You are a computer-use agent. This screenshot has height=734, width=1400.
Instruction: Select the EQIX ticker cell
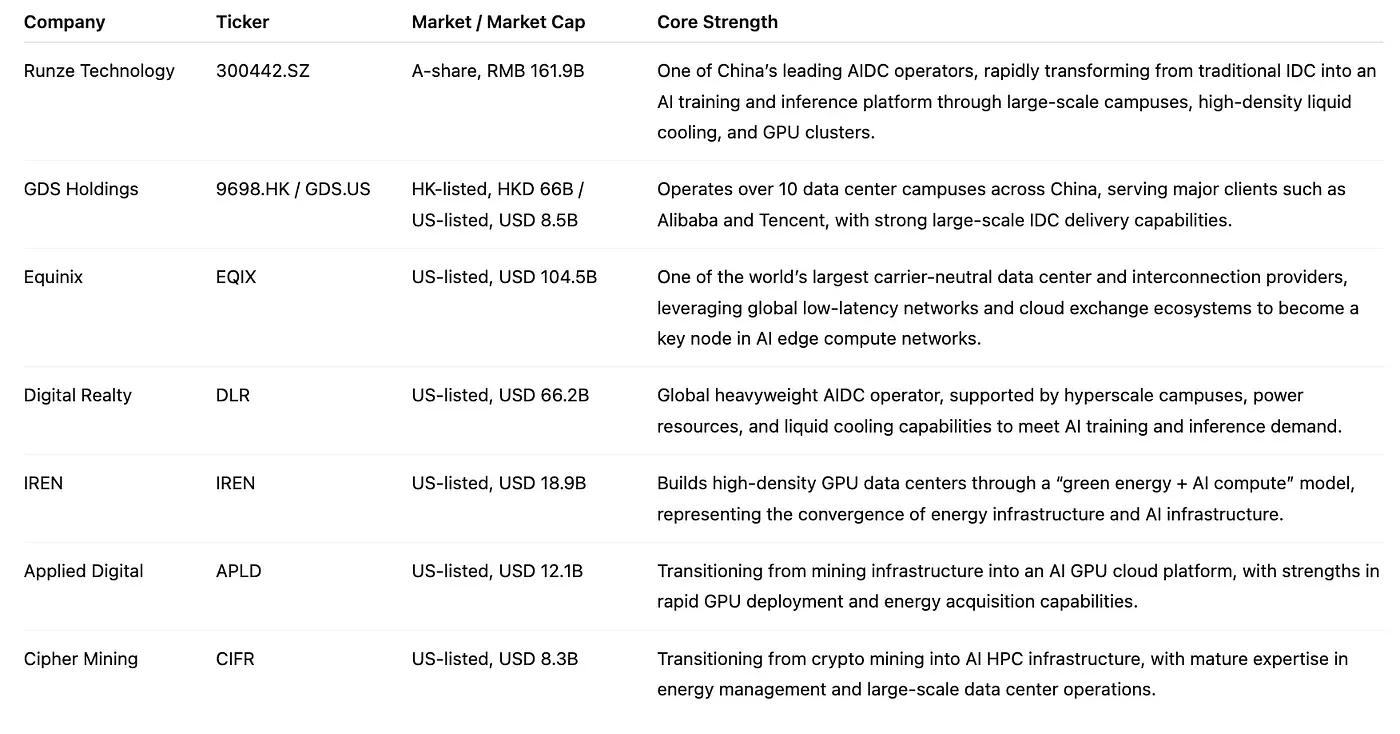[236, 277]
